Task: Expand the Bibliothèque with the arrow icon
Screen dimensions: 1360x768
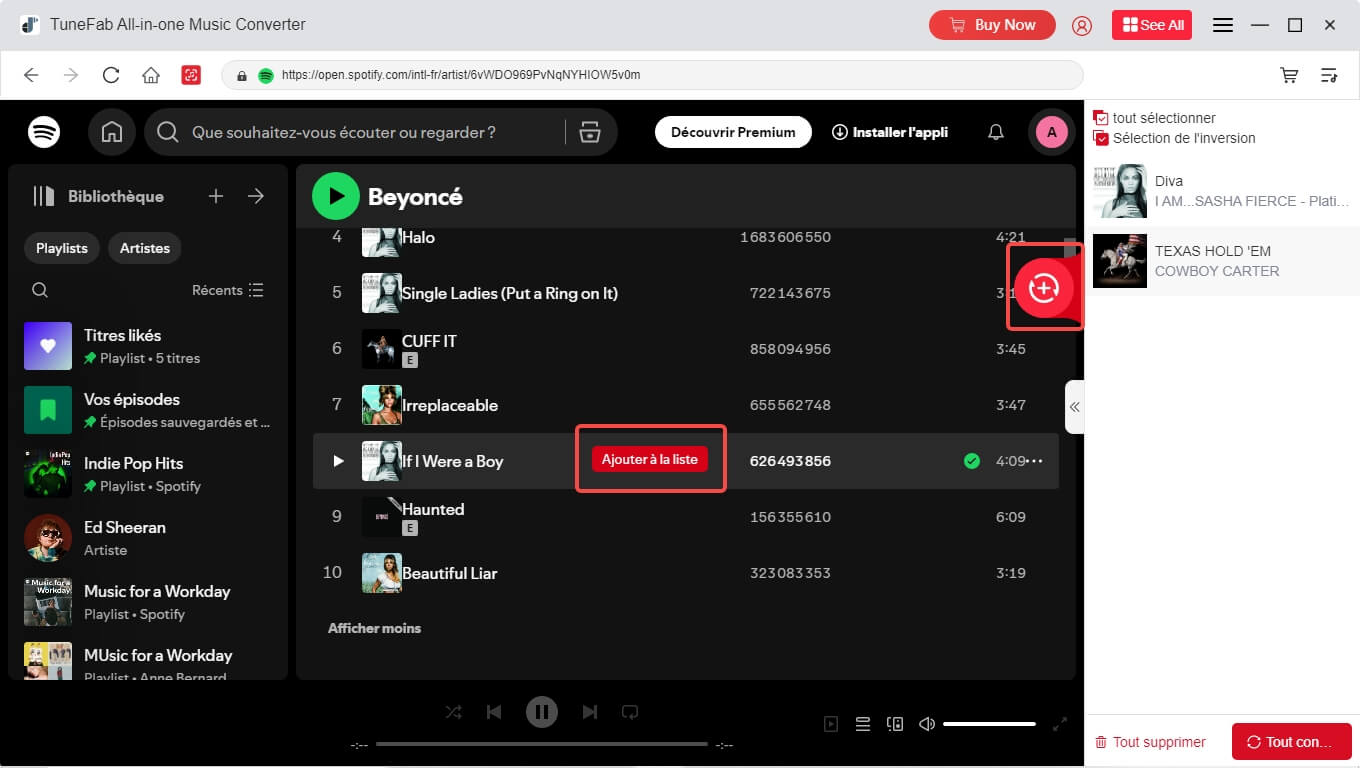Action: point(256,196)
